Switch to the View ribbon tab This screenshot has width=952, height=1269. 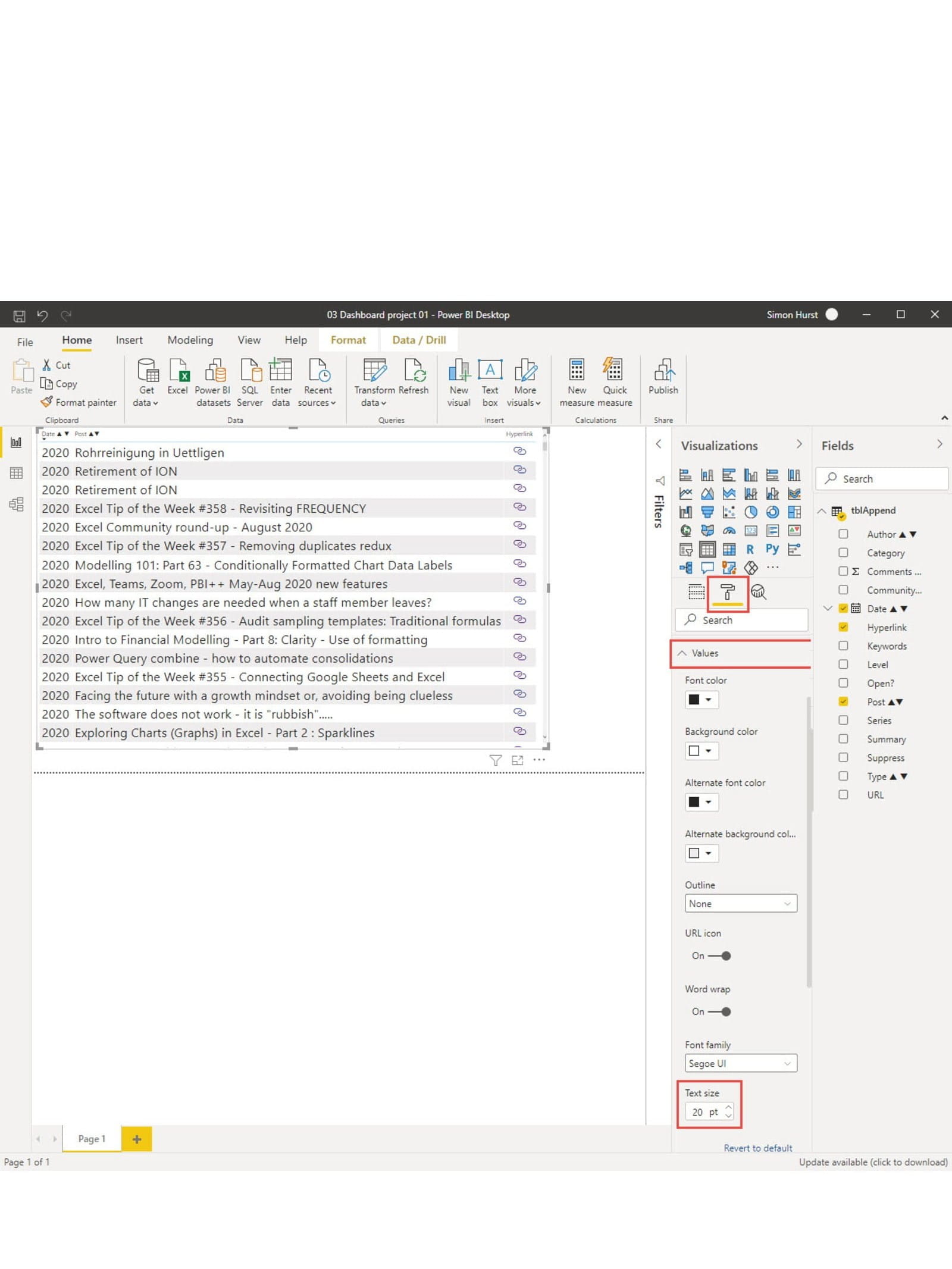[249, 340]
